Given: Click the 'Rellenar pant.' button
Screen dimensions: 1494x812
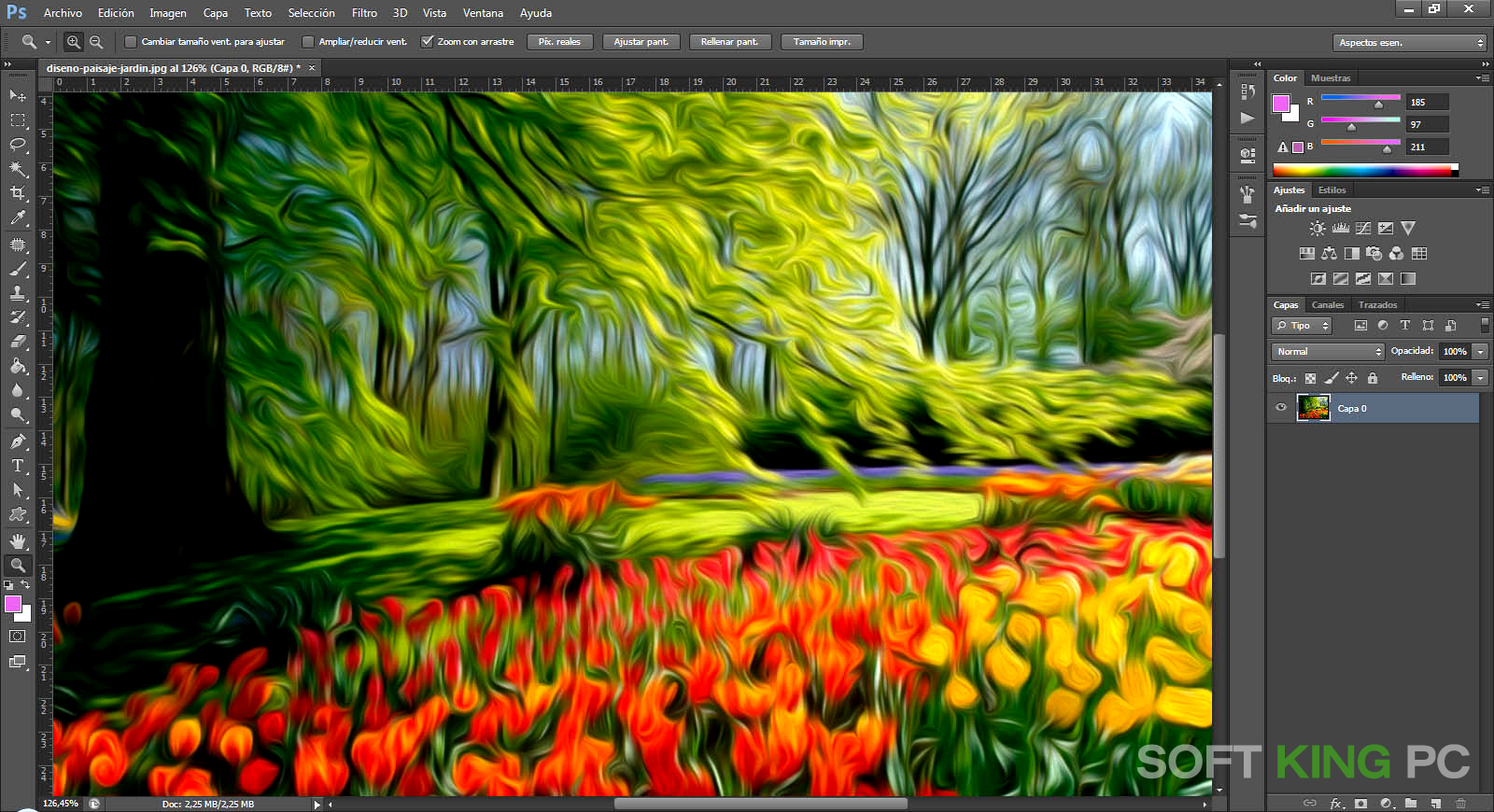Looking at the screenshot, I should point(729,42).
